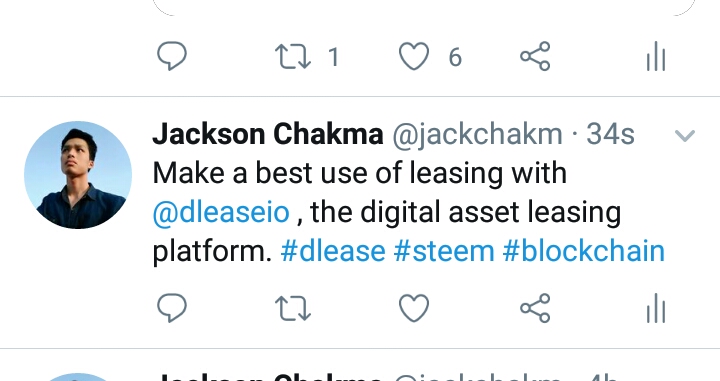Open the #steem hashtag
This screenshot has width=720, height=381.
coord(444,252)
